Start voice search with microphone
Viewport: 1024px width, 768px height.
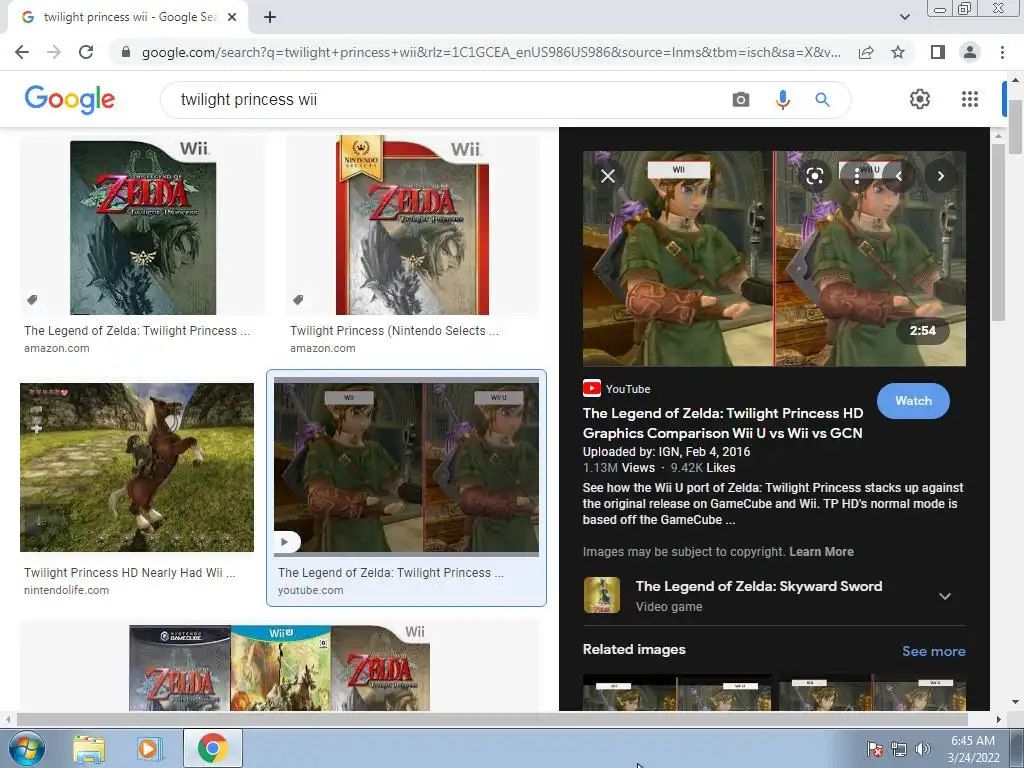(x=782, y=100)
